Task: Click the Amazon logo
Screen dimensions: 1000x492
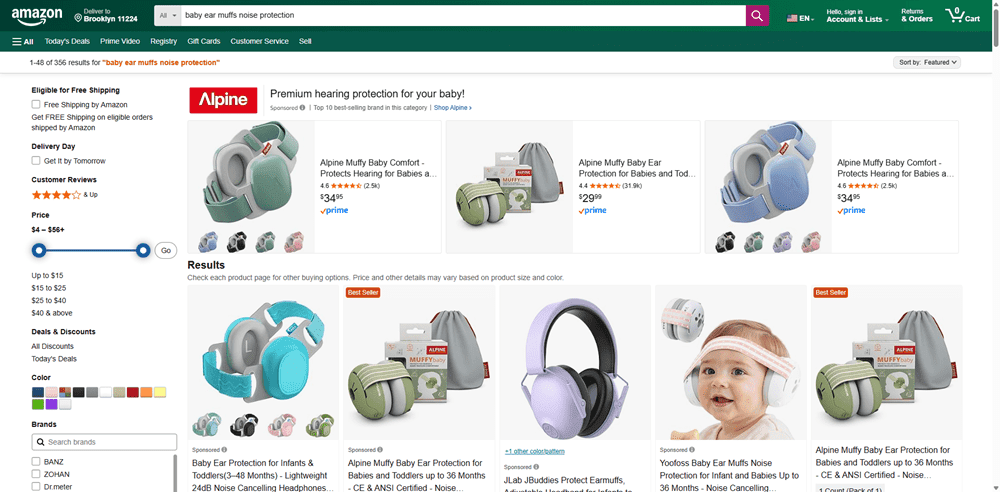Action: (38, 16)
